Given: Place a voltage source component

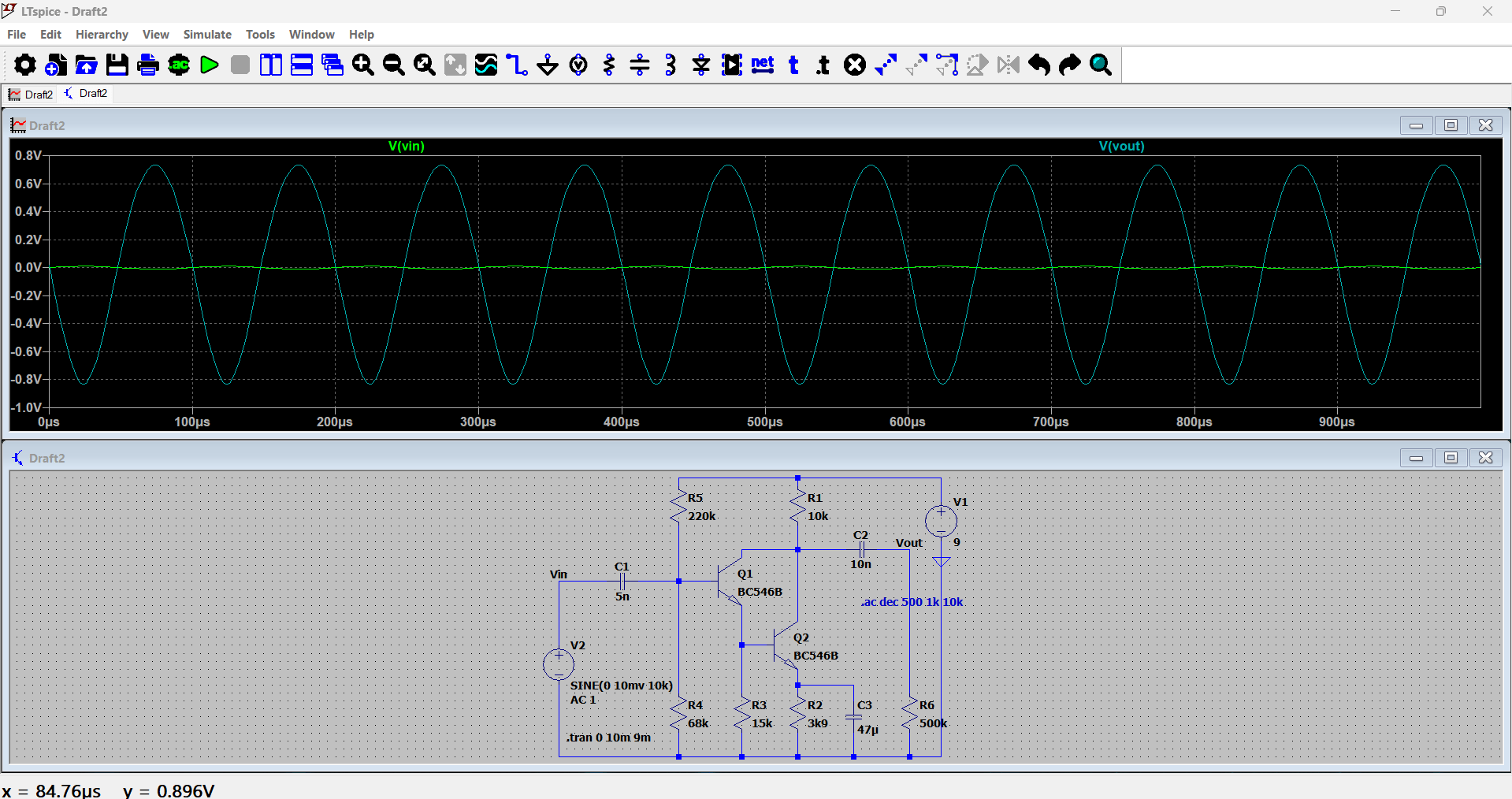Looking at the screenshot, I should click(578, 65).
